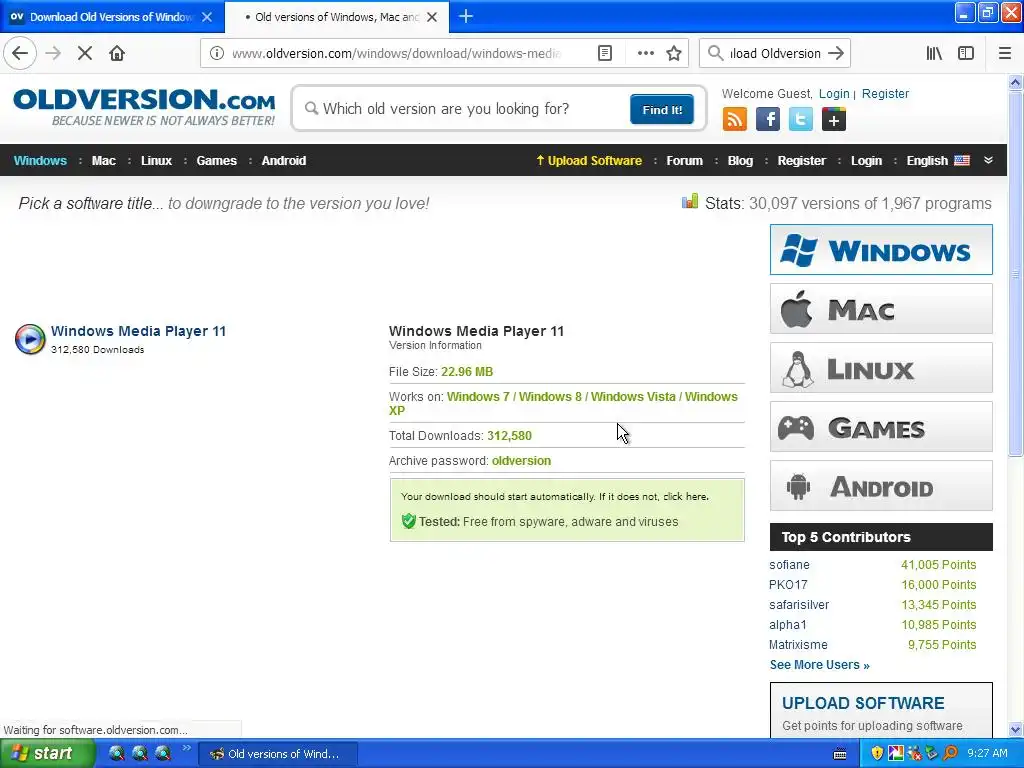Close the 'Download Old Versions' tab
This screenshot has height=768, width=1024.
207,17
